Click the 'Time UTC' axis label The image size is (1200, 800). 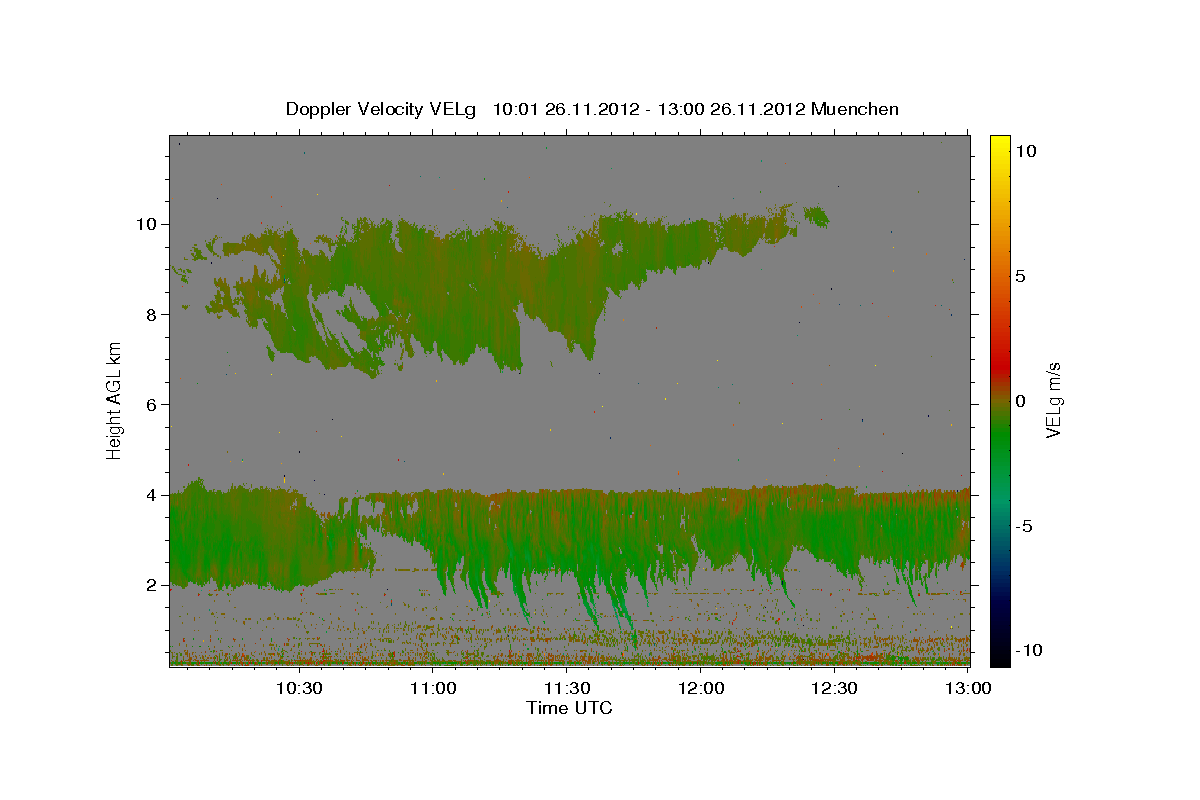[569, 708]
